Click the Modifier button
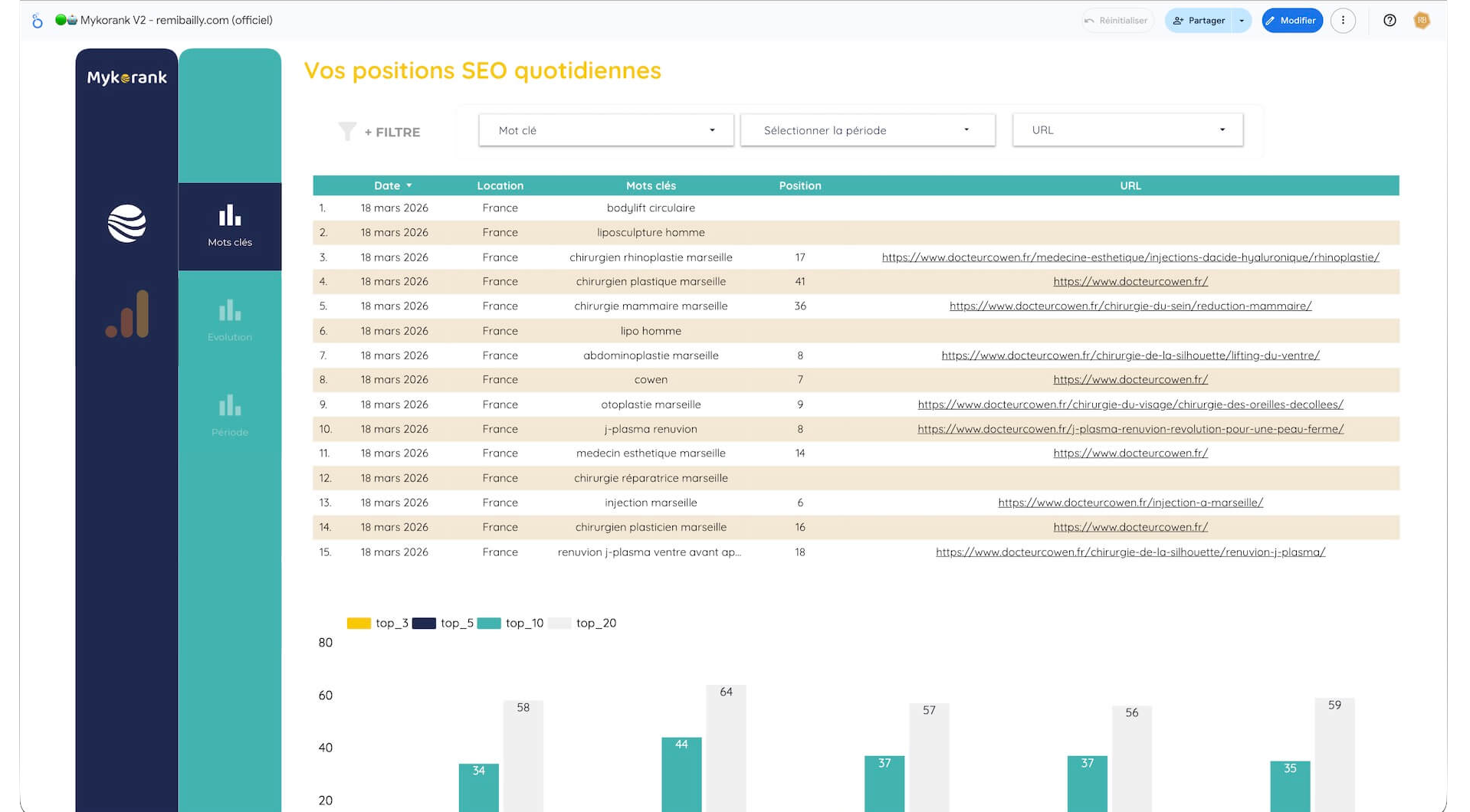 [x=1291, y=21]
